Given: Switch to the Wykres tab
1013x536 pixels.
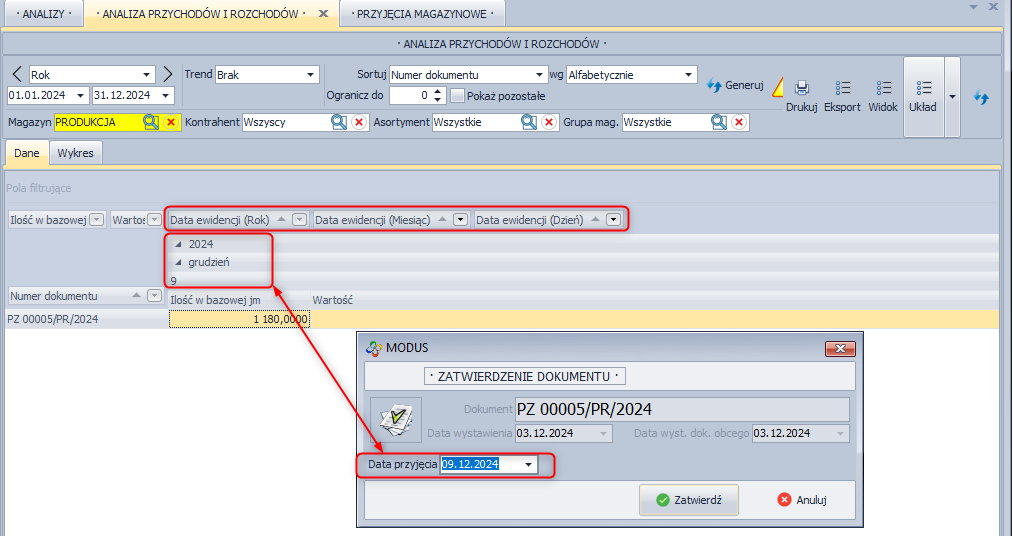Looking at the screenshot, I should tap(76, 154).
